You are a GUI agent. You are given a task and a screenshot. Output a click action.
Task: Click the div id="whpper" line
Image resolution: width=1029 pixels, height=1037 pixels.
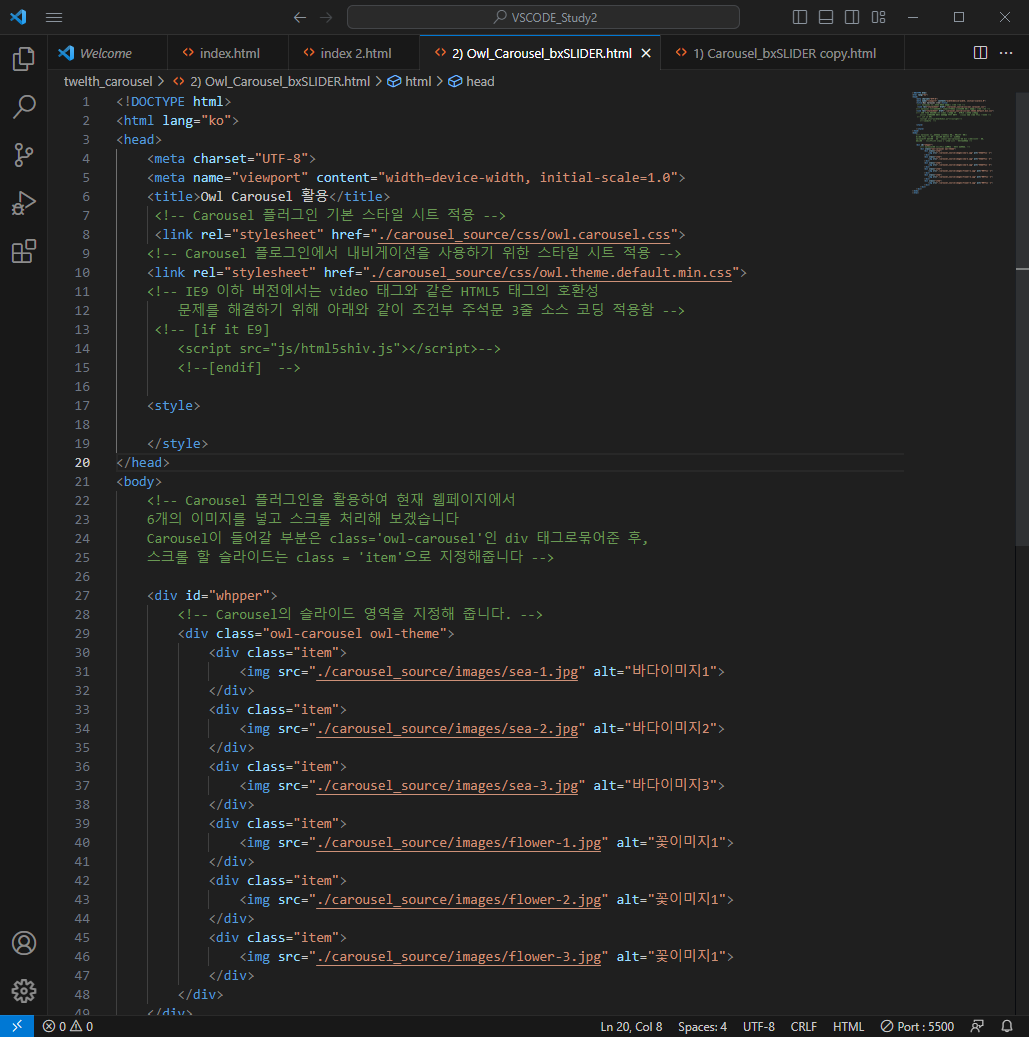click(212, 596)
